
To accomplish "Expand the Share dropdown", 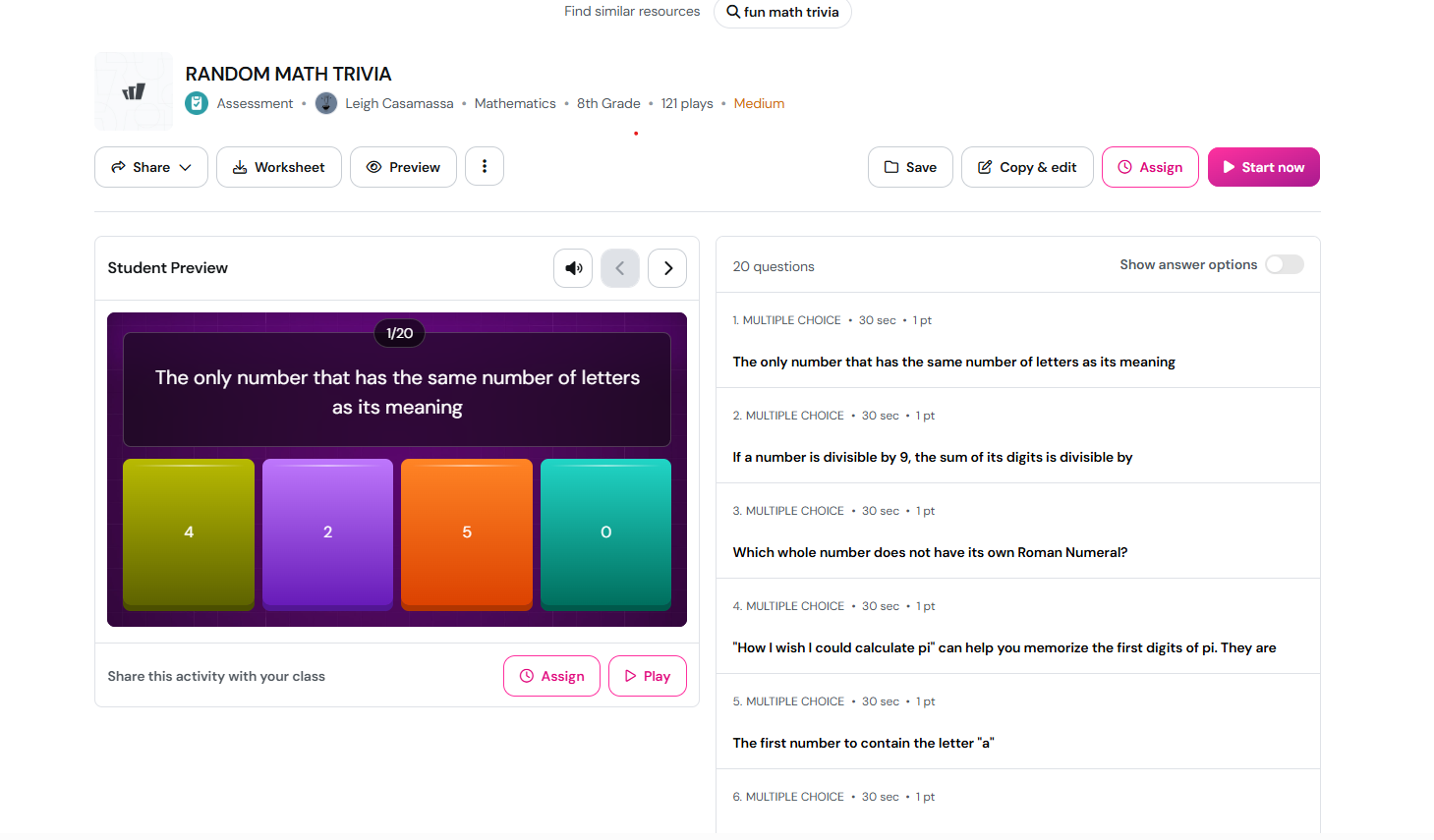I will (151, 167).
